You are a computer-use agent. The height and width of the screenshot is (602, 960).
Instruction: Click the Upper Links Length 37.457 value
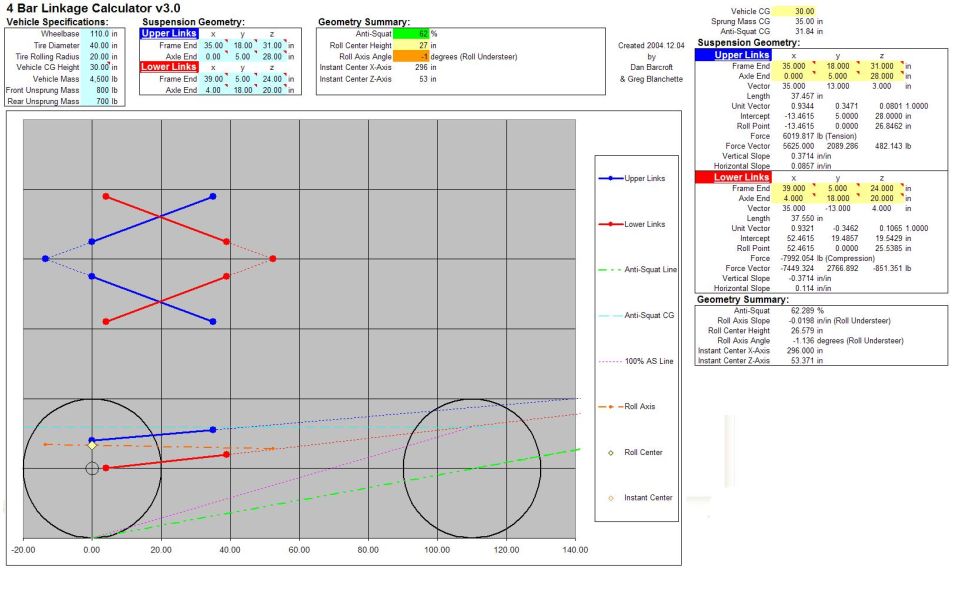(x=802, y=96)
